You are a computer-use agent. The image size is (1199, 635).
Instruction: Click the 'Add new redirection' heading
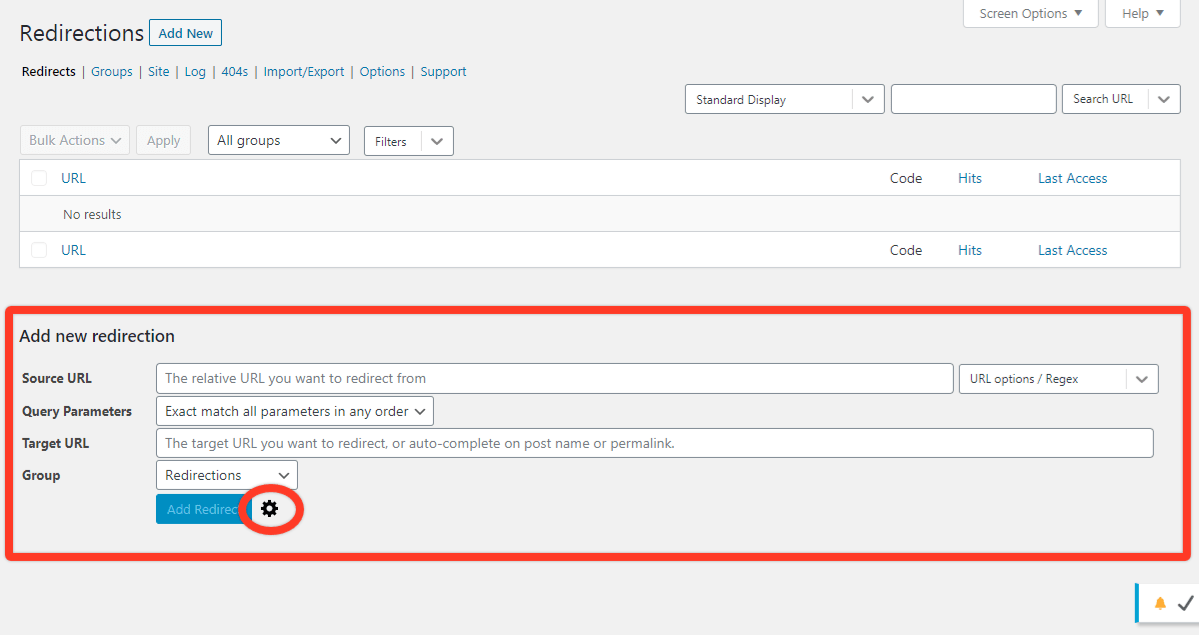click(x=97, y=336)
